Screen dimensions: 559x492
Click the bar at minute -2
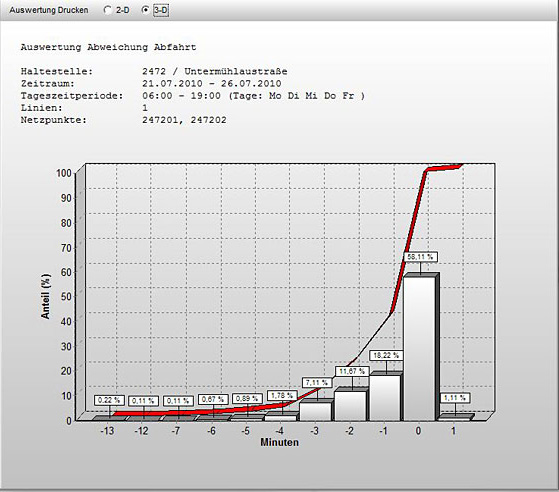tap(351, 405)
